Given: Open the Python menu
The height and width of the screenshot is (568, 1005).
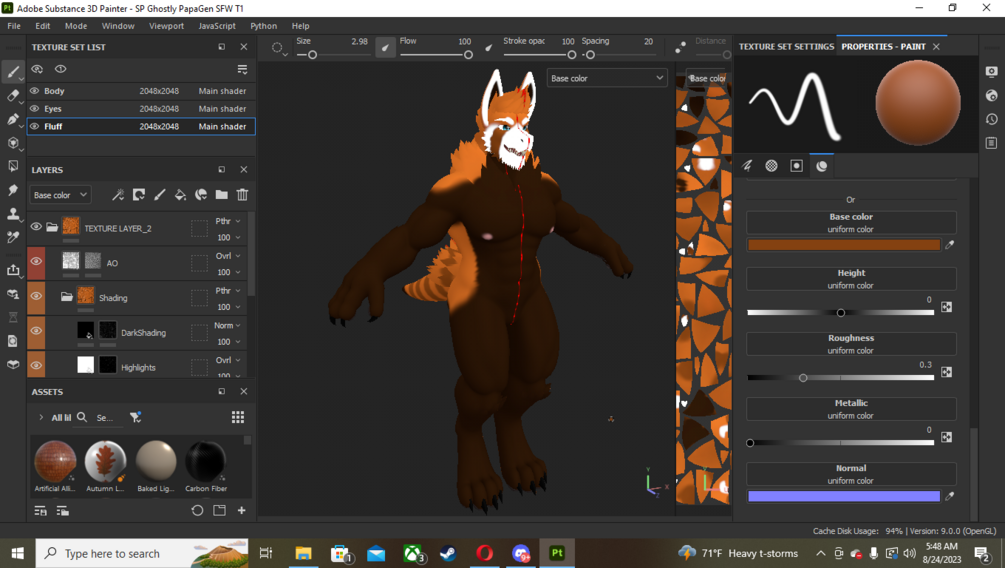Looking at the screenshot, I should pos(263,26).
